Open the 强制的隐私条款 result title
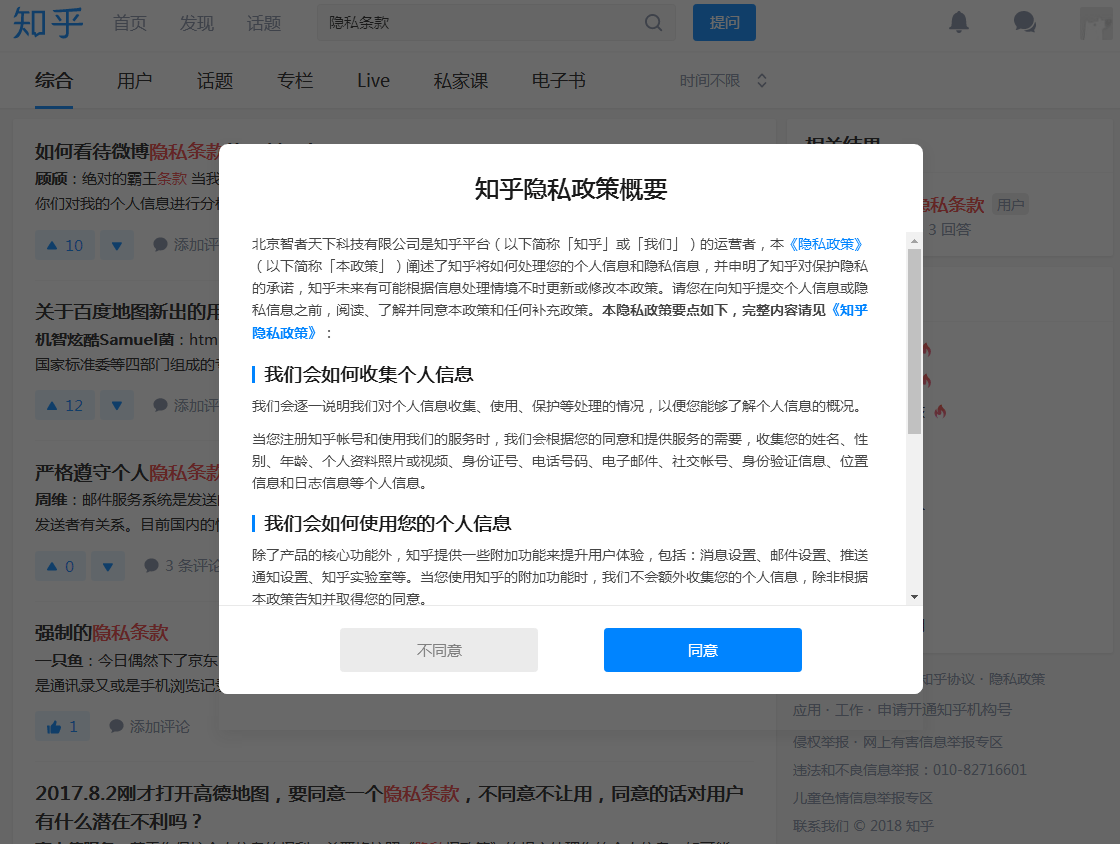Screen dimensions: 1120x844 (x=101, y=633)
